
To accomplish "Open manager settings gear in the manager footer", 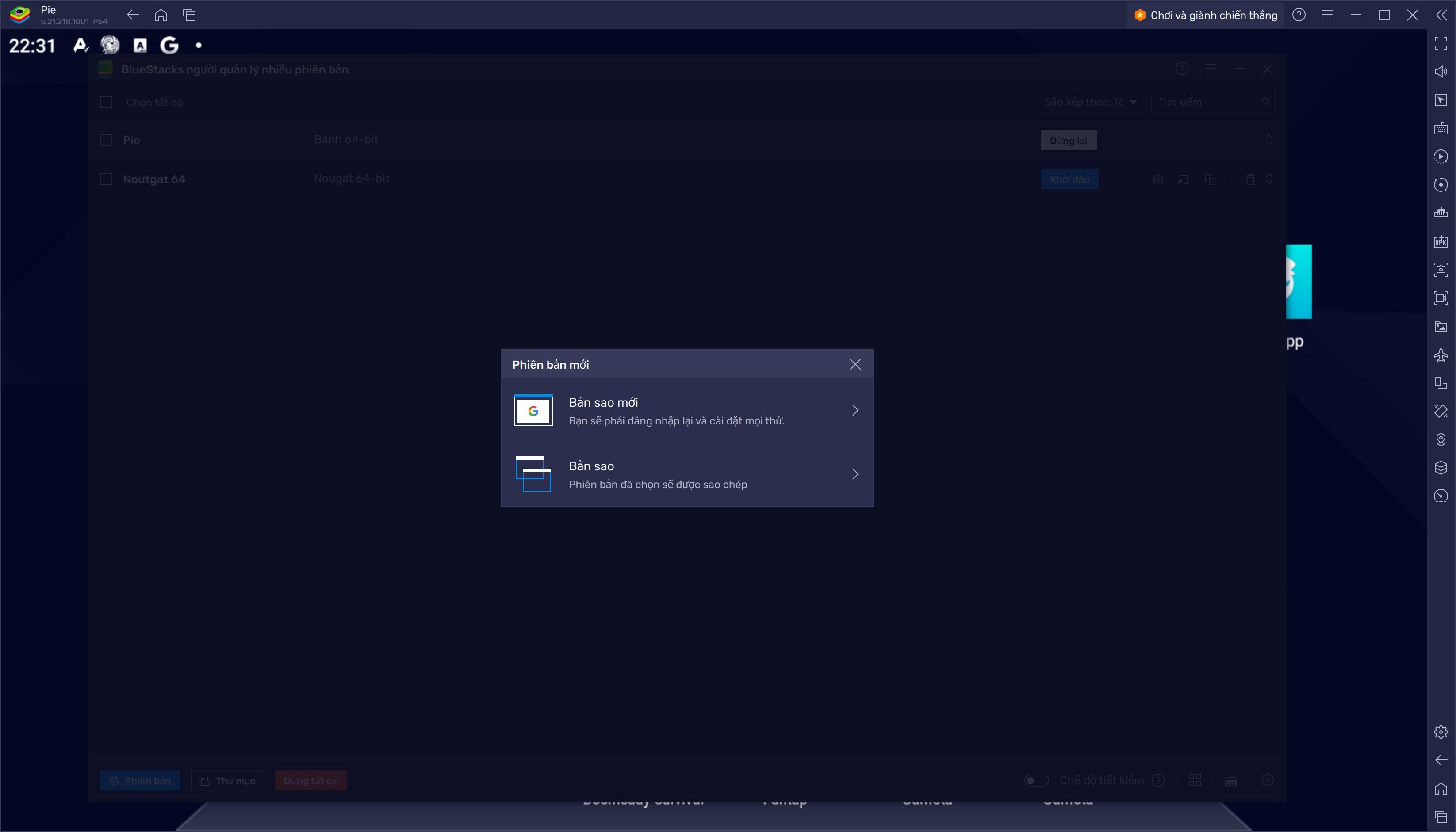I will 1267,780.
